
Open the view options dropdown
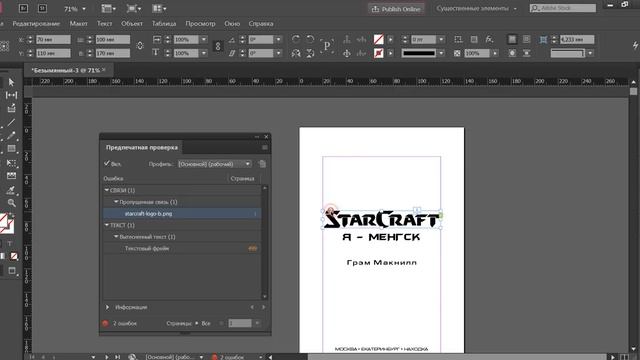click(x=109, y=9)
